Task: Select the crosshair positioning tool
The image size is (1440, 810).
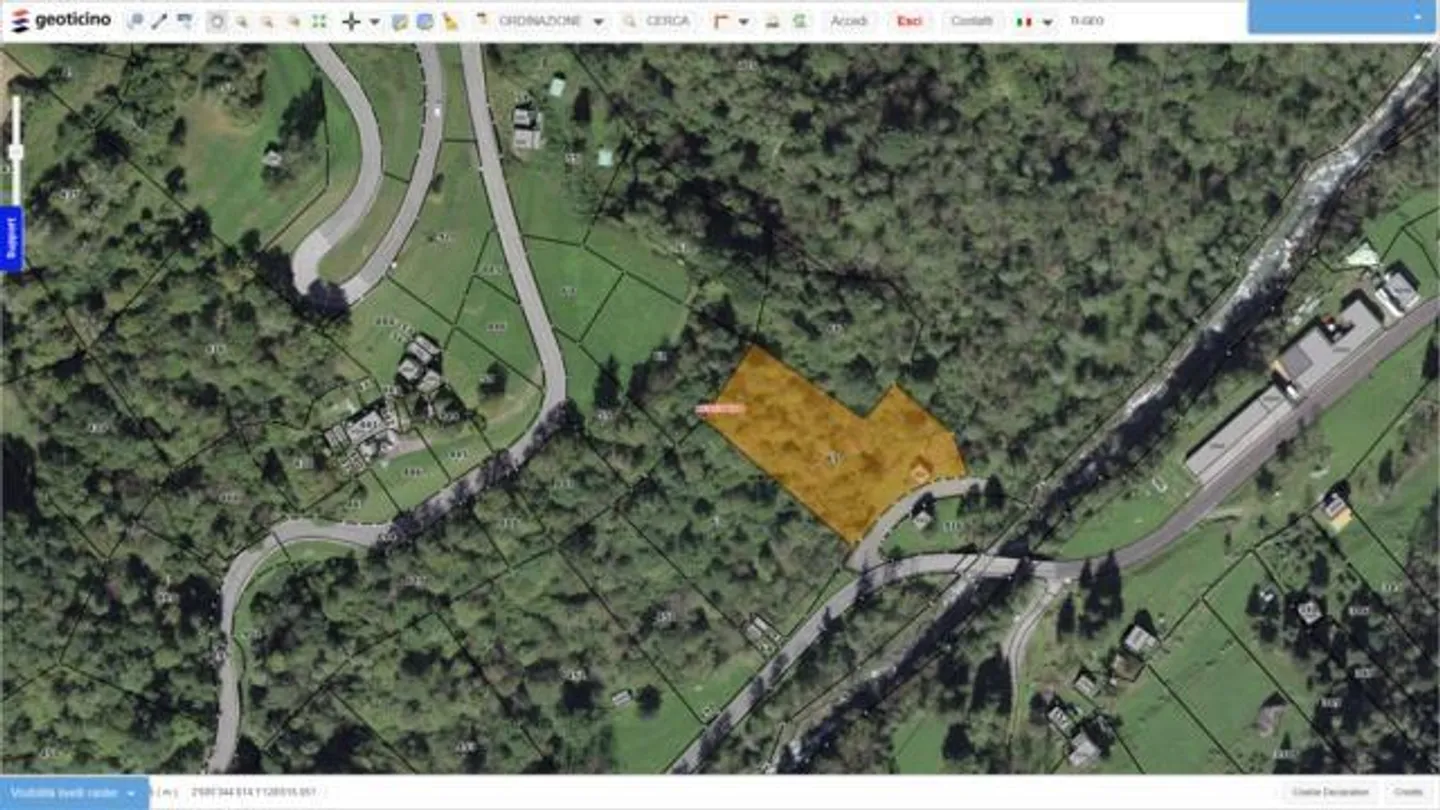Action: (x=351, y=21)
